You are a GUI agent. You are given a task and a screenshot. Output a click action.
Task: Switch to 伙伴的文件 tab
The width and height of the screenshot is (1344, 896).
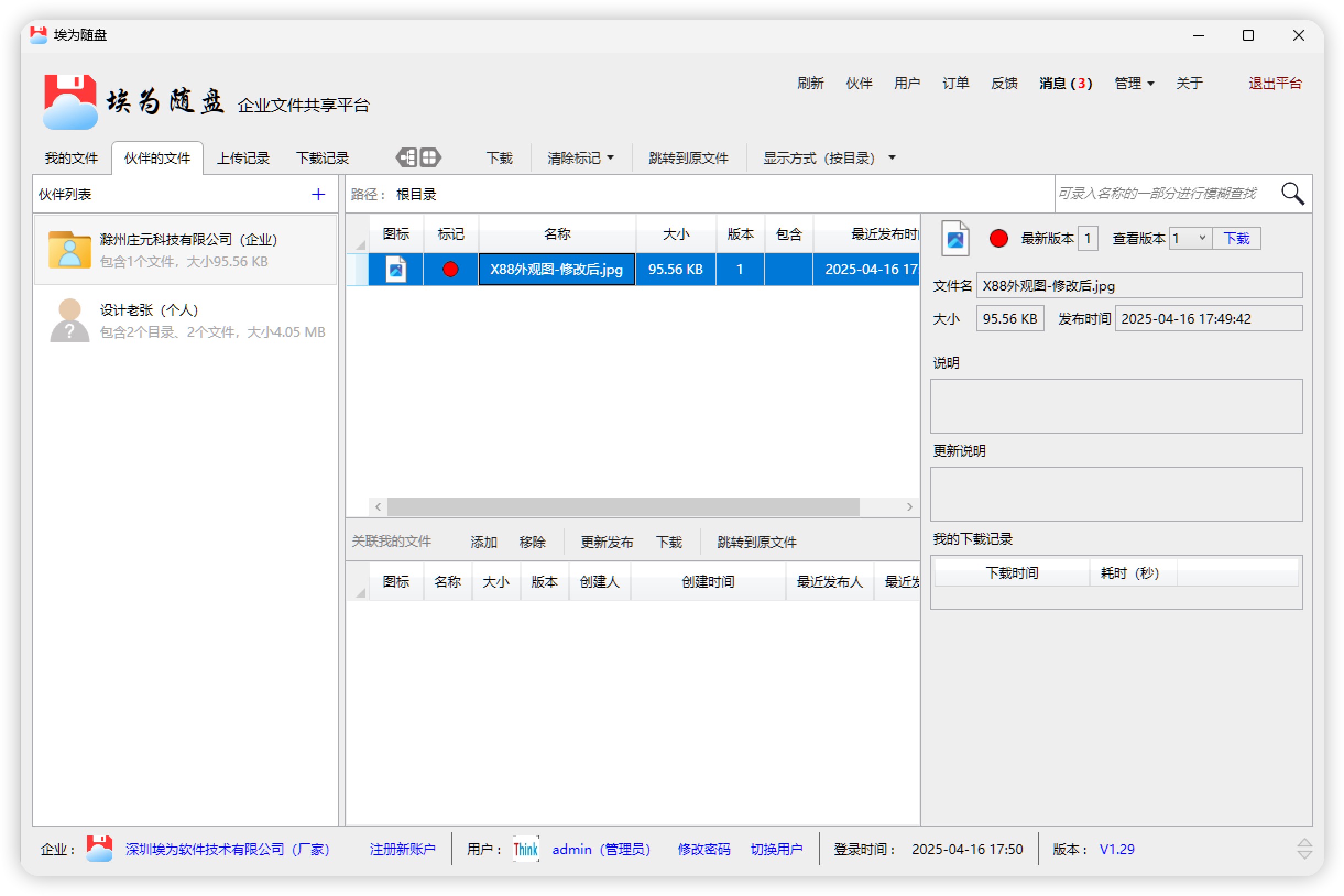point(157,159)
